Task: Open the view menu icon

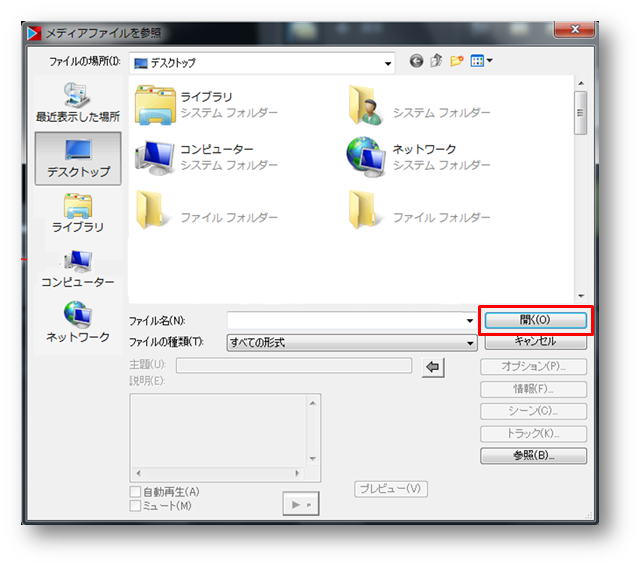Action: [481, 61]
